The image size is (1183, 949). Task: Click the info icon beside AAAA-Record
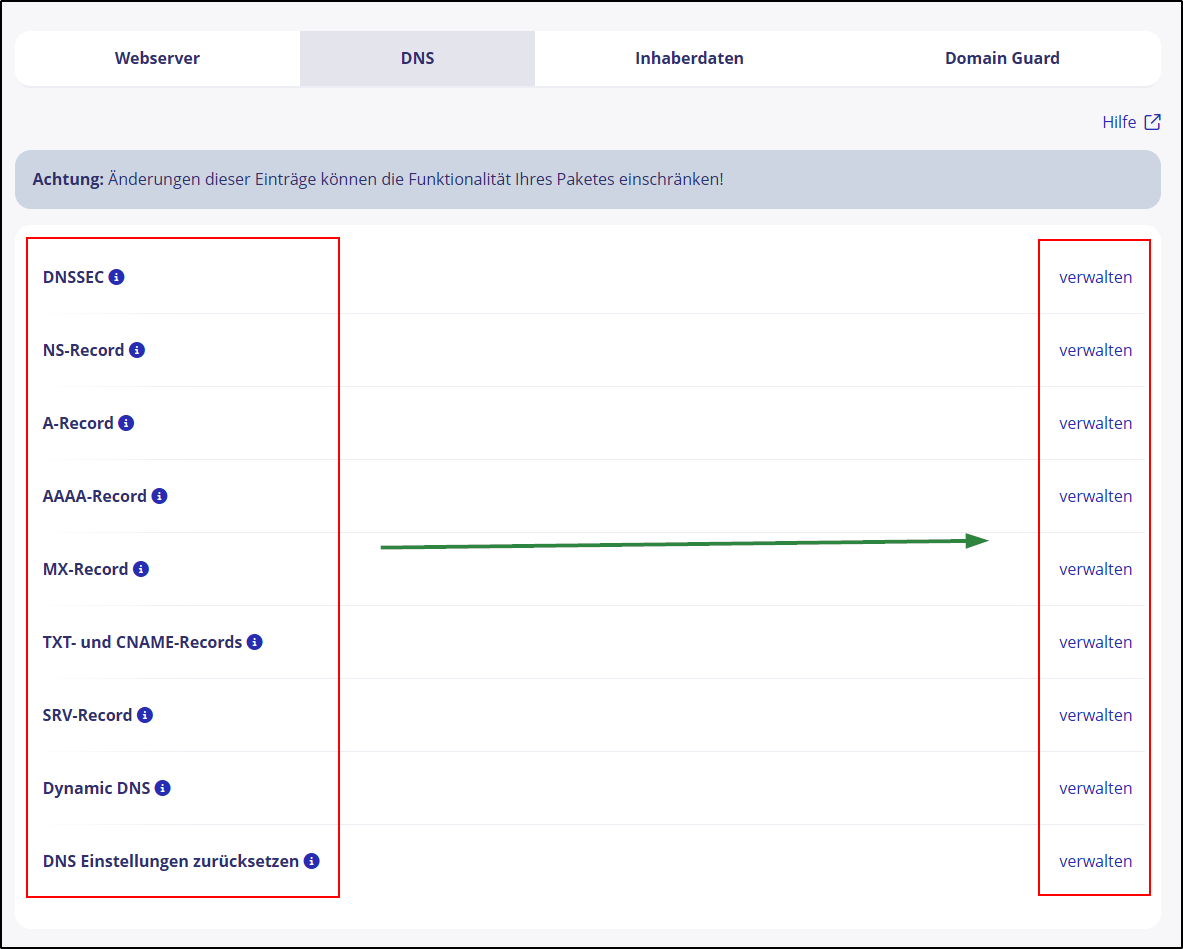click(160, 496)
